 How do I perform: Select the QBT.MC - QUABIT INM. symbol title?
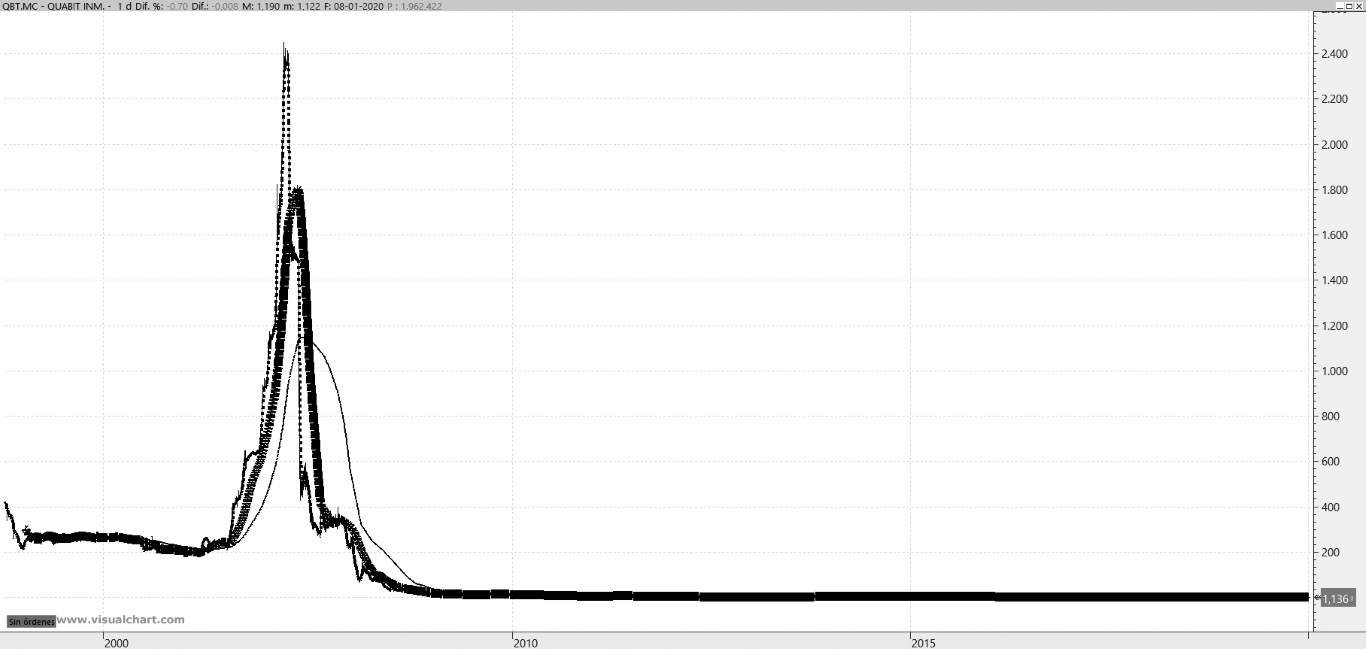pyautogui.click(x=55, y=6)
